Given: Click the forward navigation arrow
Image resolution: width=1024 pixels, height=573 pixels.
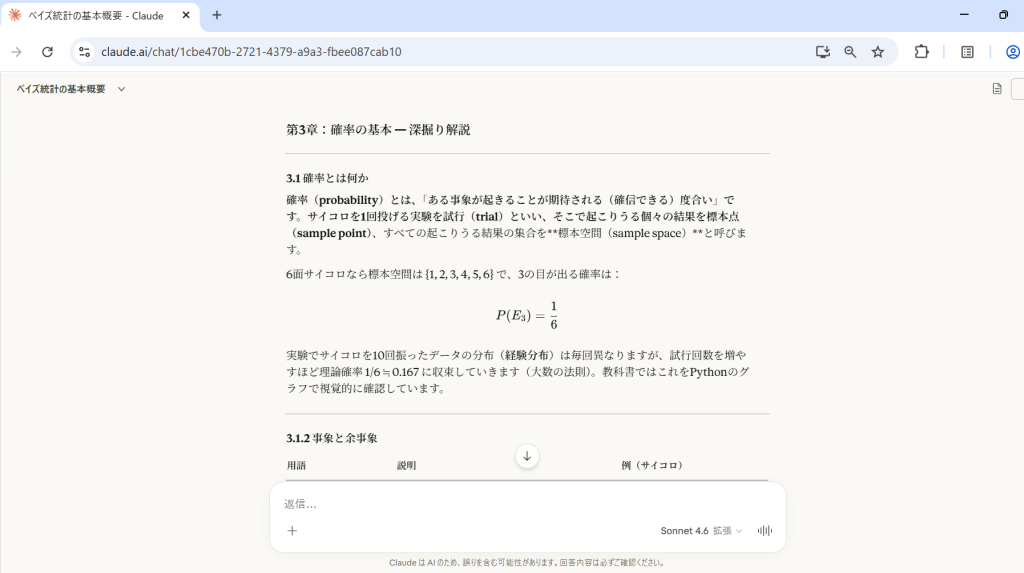Looking at the screenshot, I should tap(16, 52).
